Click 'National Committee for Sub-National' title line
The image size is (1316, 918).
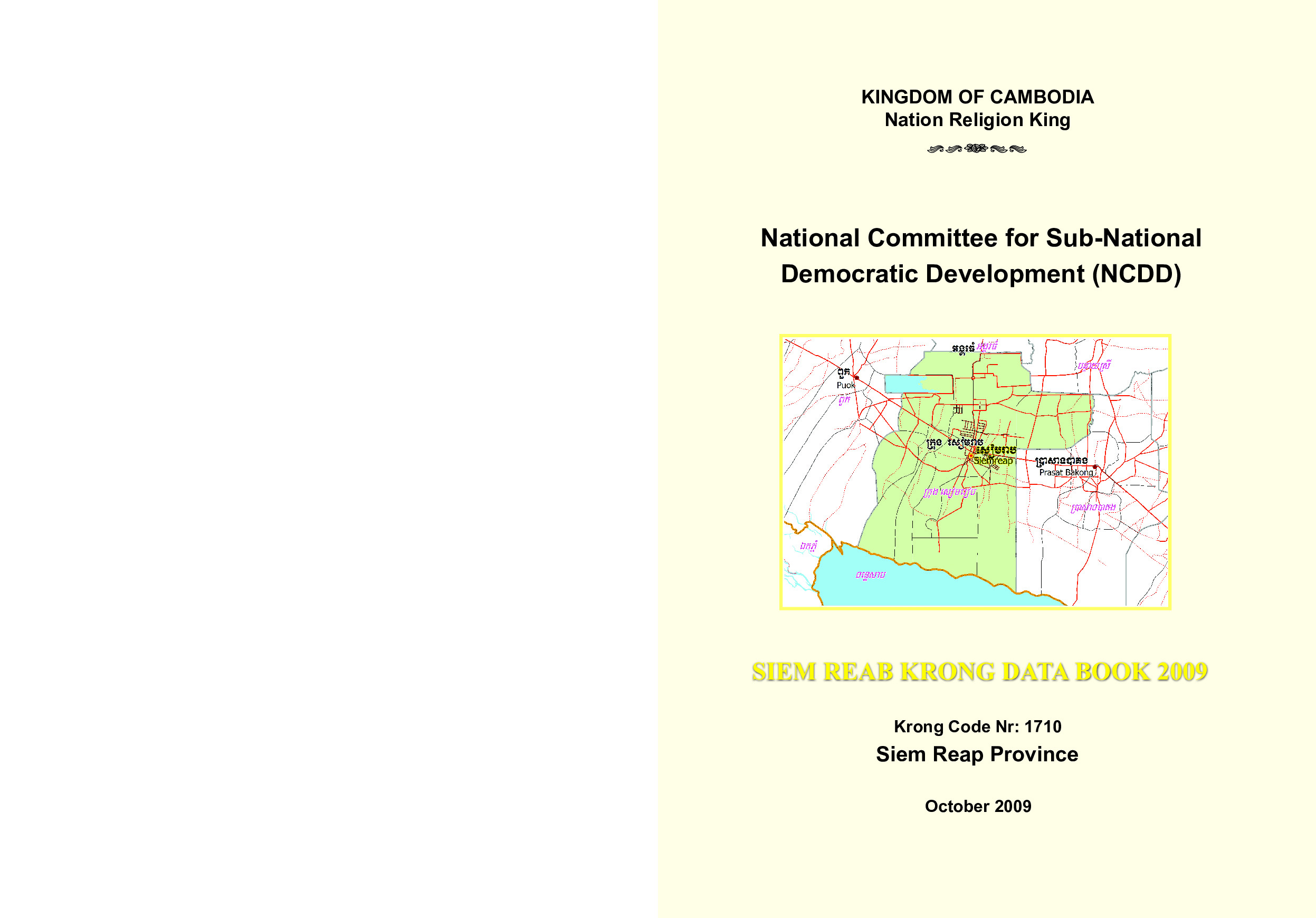[x=981, y=238]
